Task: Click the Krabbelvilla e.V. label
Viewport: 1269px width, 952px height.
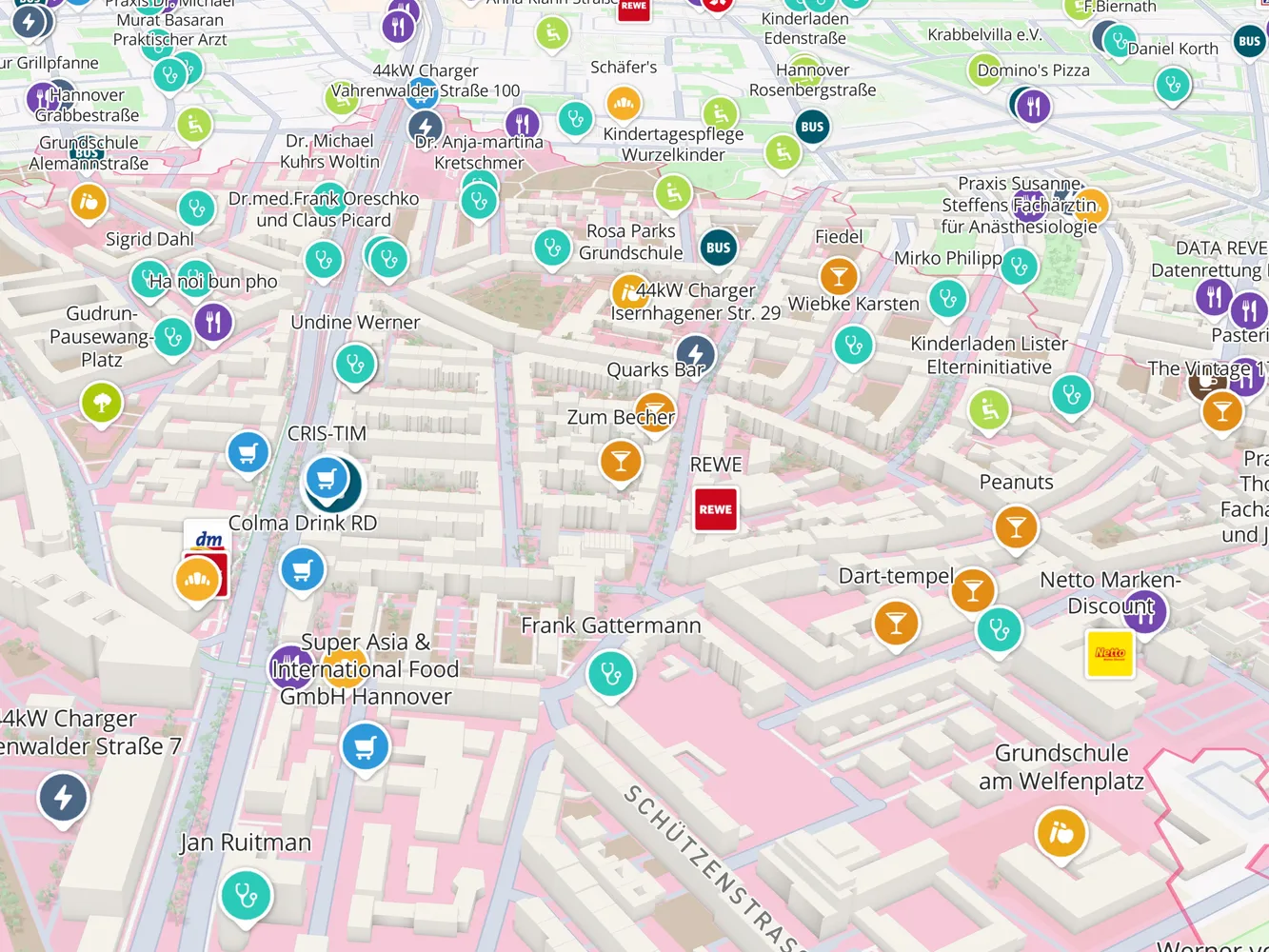Action: click(x=984, y=34)
